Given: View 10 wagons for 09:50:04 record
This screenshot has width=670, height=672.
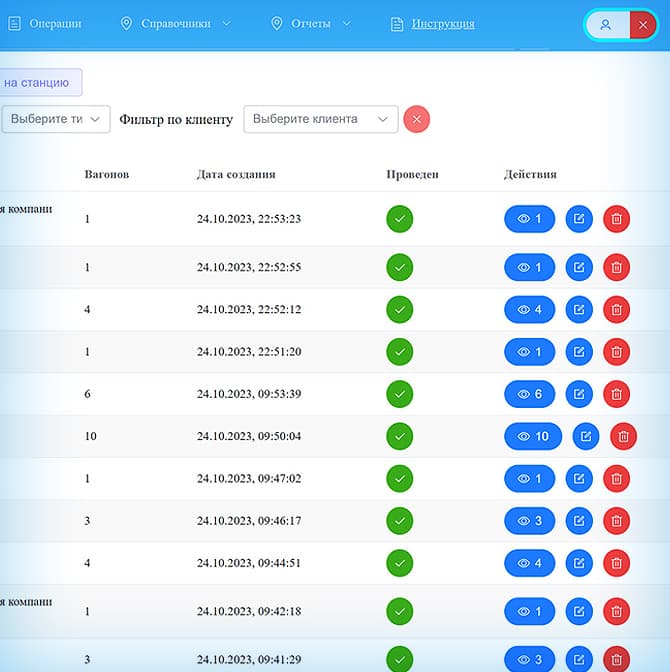Looking at the screenshot, I should 533,436.
